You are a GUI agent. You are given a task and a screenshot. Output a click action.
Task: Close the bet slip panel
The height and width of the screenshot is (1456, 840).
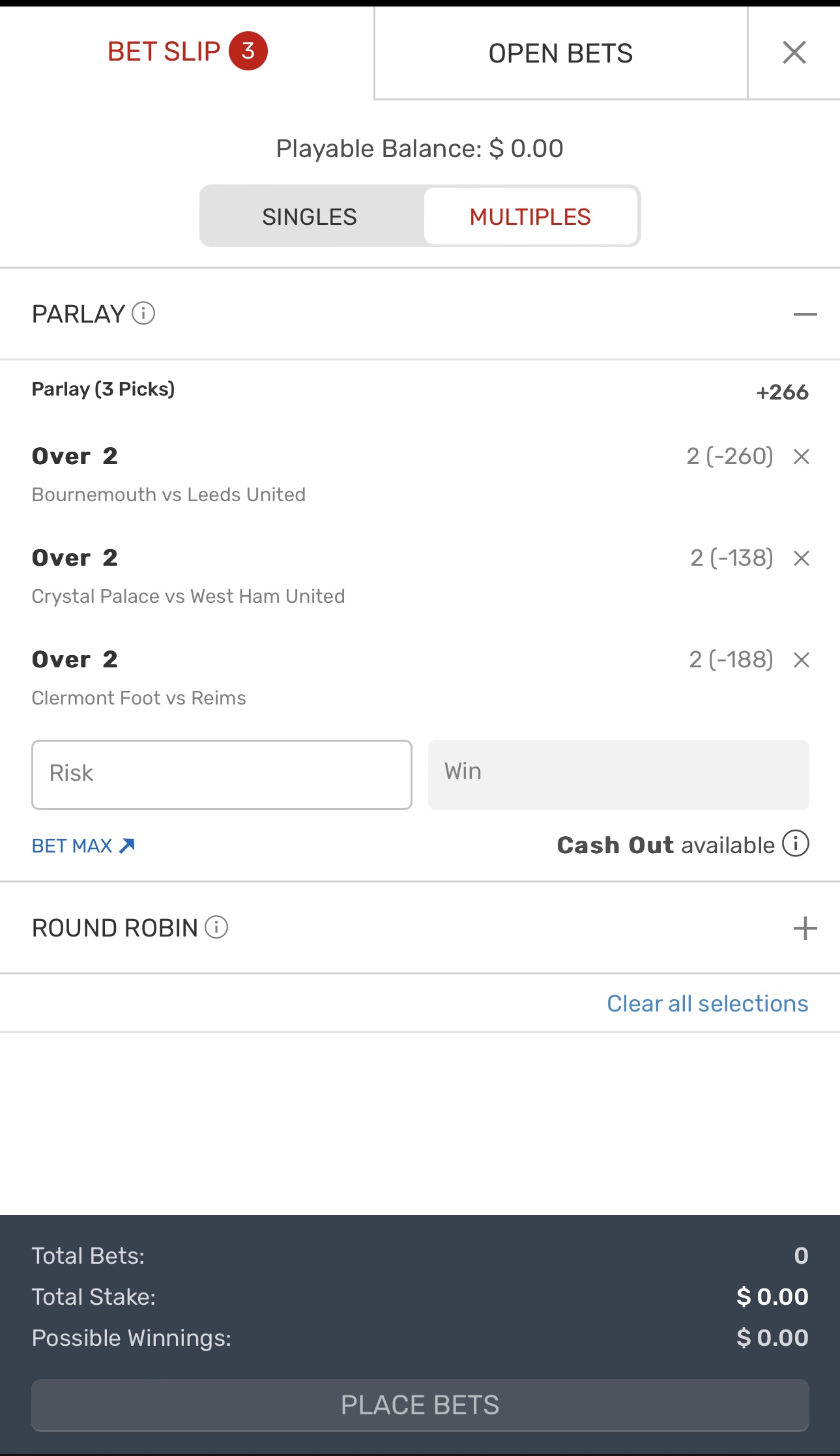794,53
